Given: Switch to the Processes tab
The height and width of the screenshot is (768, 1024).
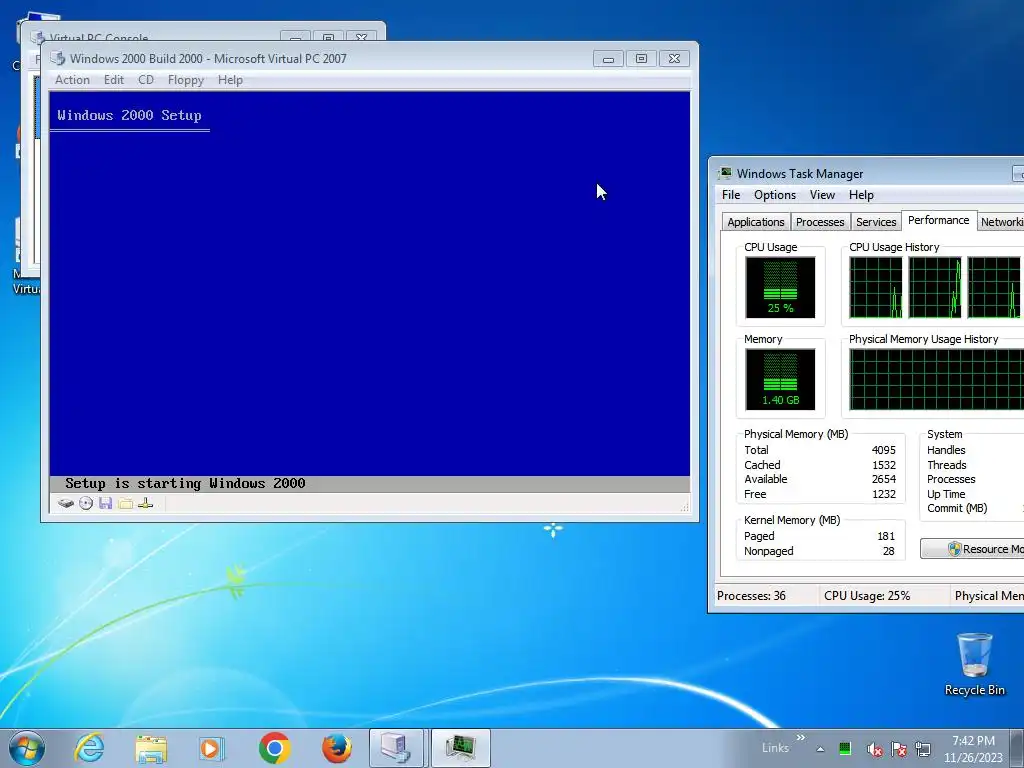Looking at the screenshot, I should 820,222.
